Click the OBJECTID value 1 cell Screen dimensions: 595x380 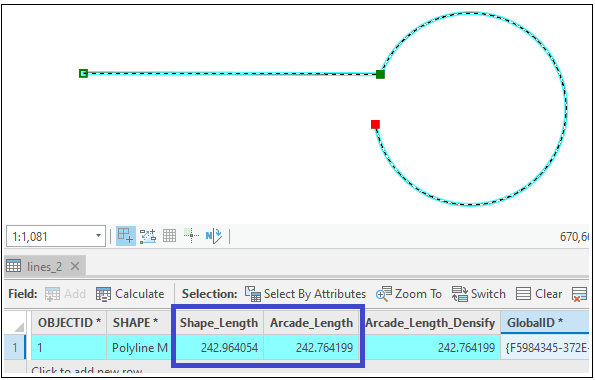69,347
